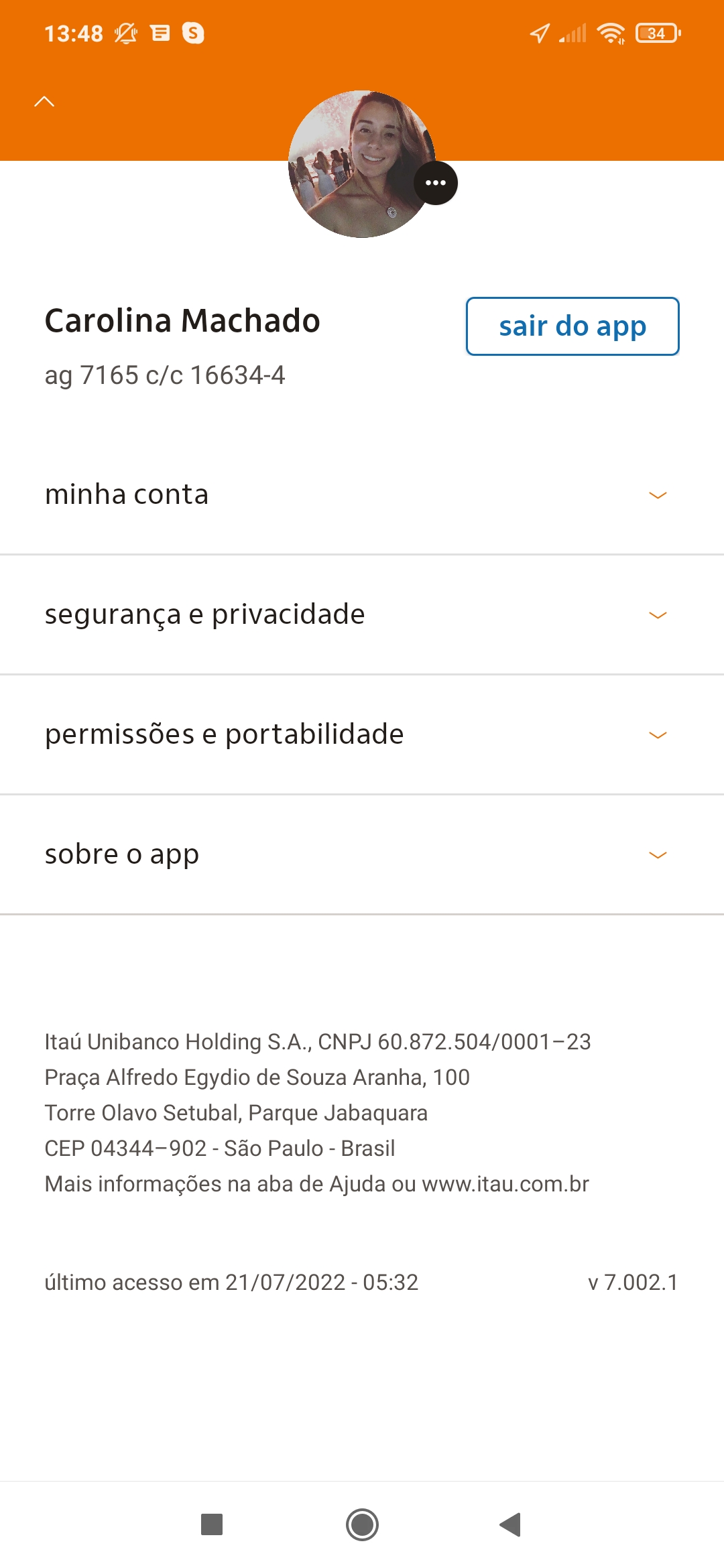
Task: Tap the battery indicator in status bar
Action: click(658, 33)
